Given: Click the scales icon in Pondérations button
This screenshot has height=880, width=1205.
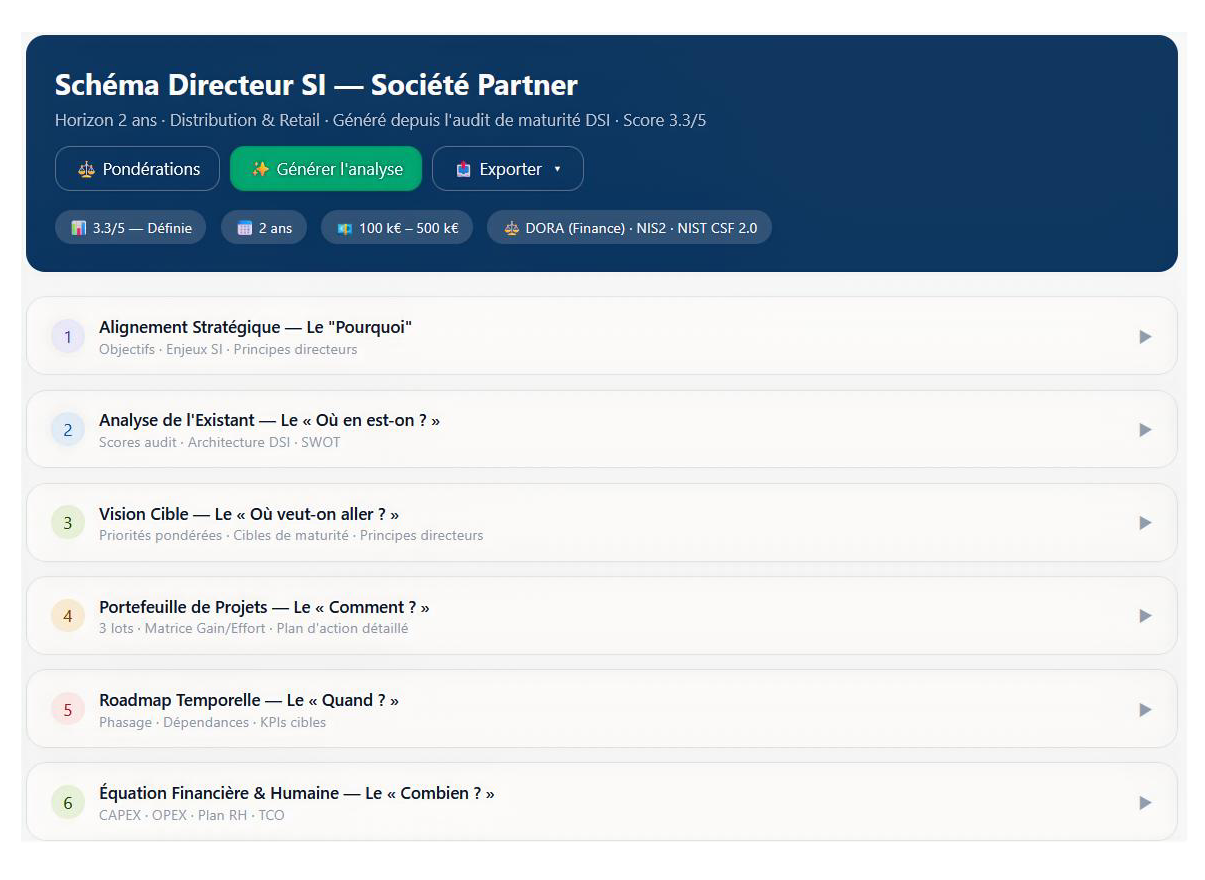Looking at the screenshot, I should [87, 169].
